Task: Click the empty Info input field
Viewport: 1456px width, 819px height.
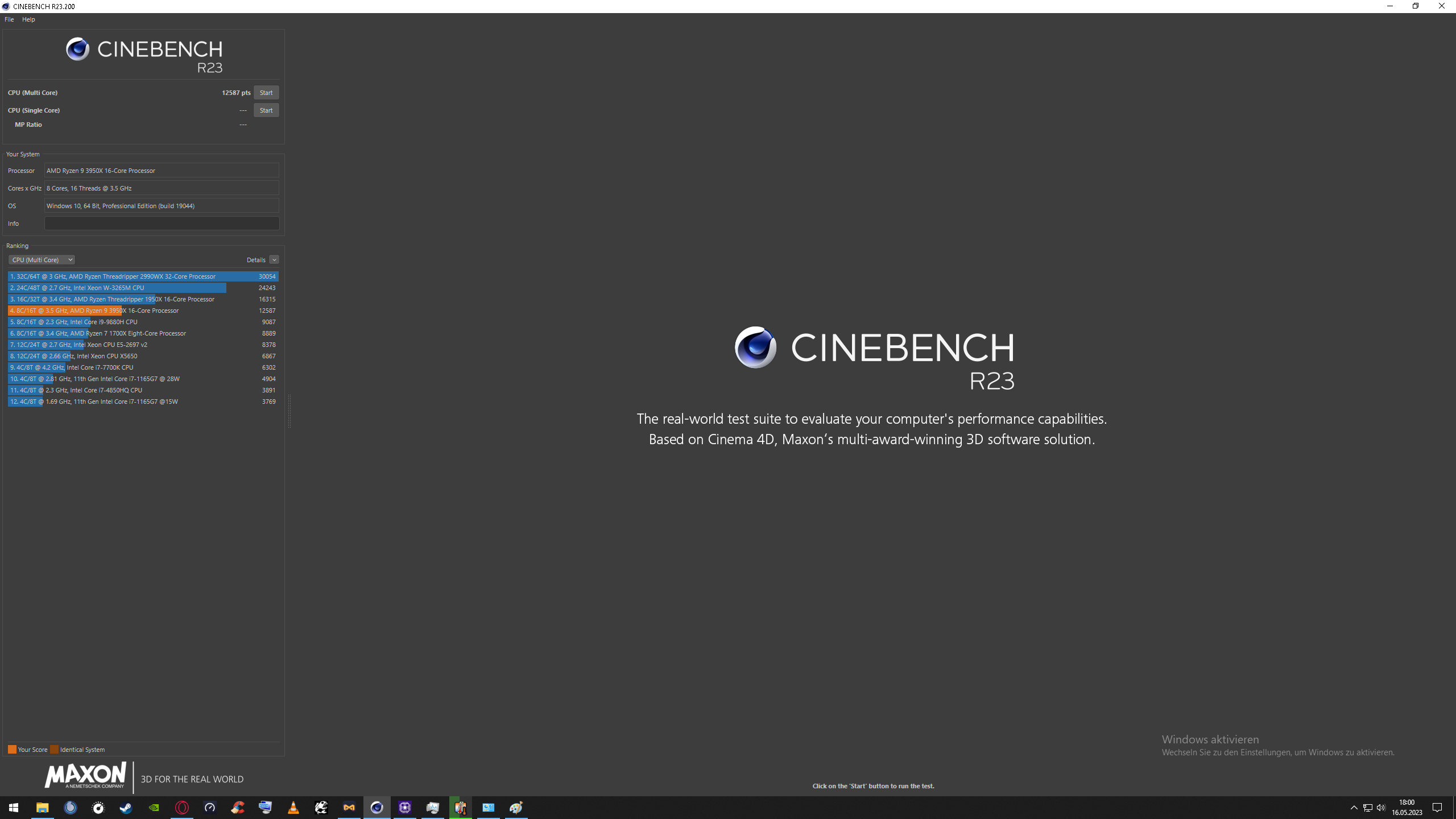Action: pos(162,224)
